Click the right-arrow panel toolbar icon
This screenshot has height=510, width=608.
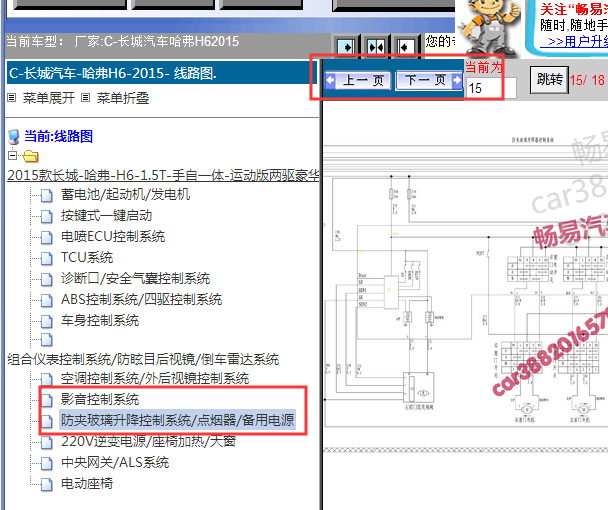(345, 47)
